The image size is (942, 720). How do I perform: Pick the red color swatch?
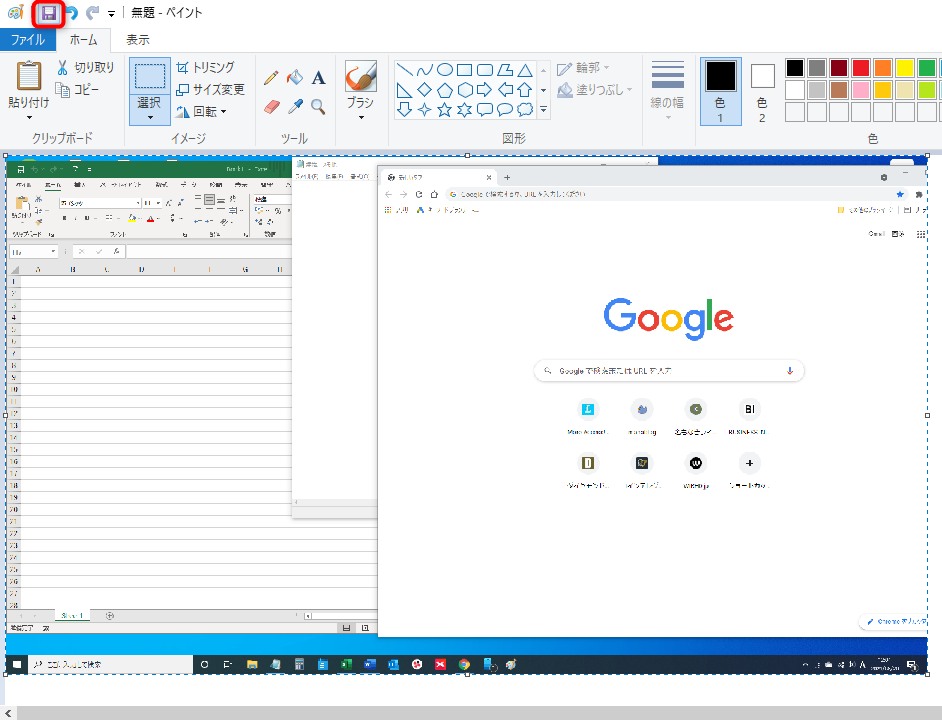861,68
